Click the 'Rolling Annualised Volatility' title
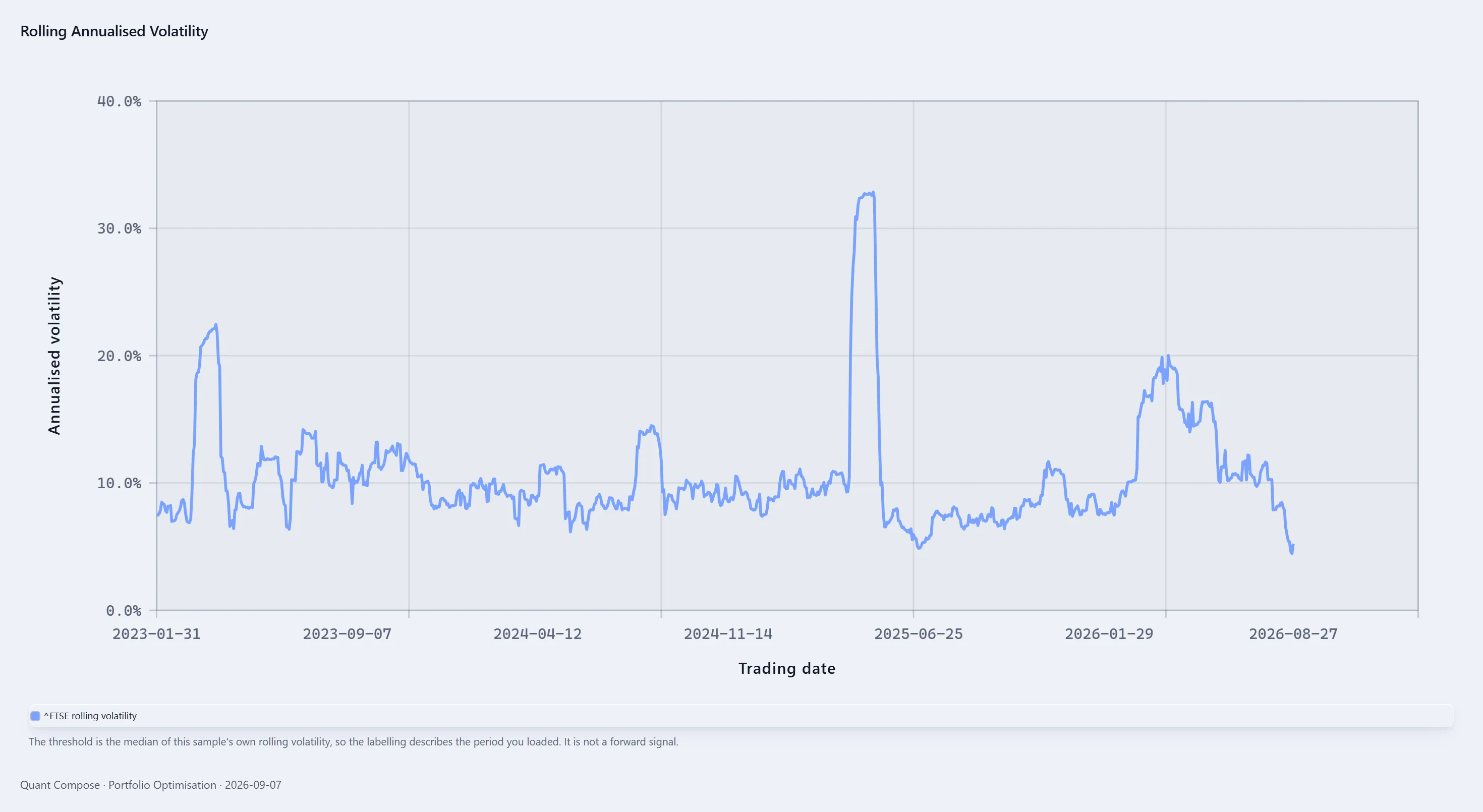Image resolution: width=1483 pixels, height=812 pixels. click(114, 31)
